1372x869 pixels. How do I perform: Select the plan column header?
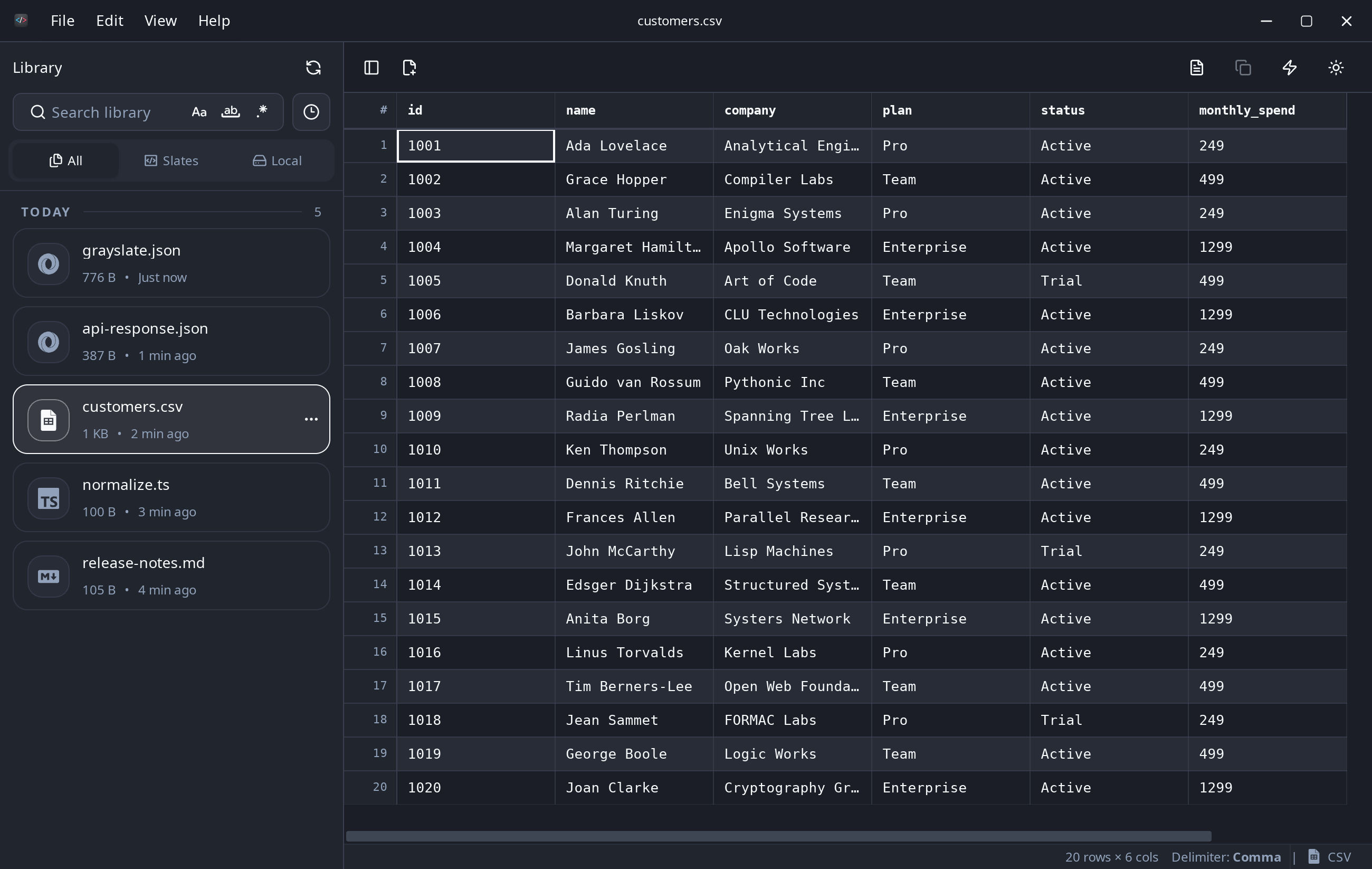tap(951, 111)
